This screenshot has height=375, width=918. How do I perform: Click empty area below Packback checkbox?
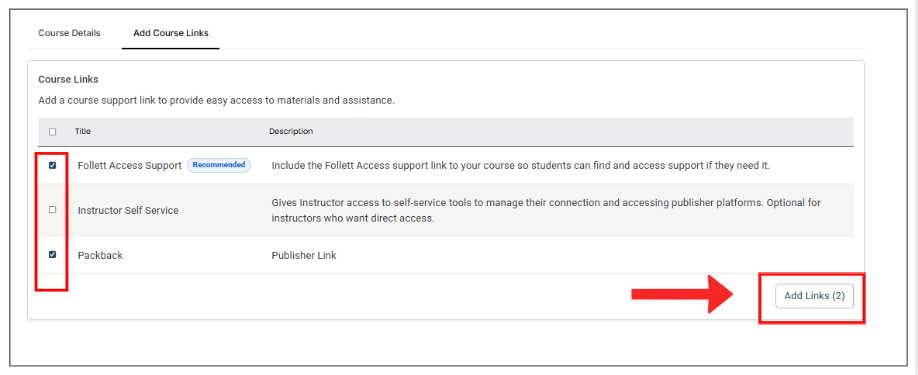[x=53, y=280]
